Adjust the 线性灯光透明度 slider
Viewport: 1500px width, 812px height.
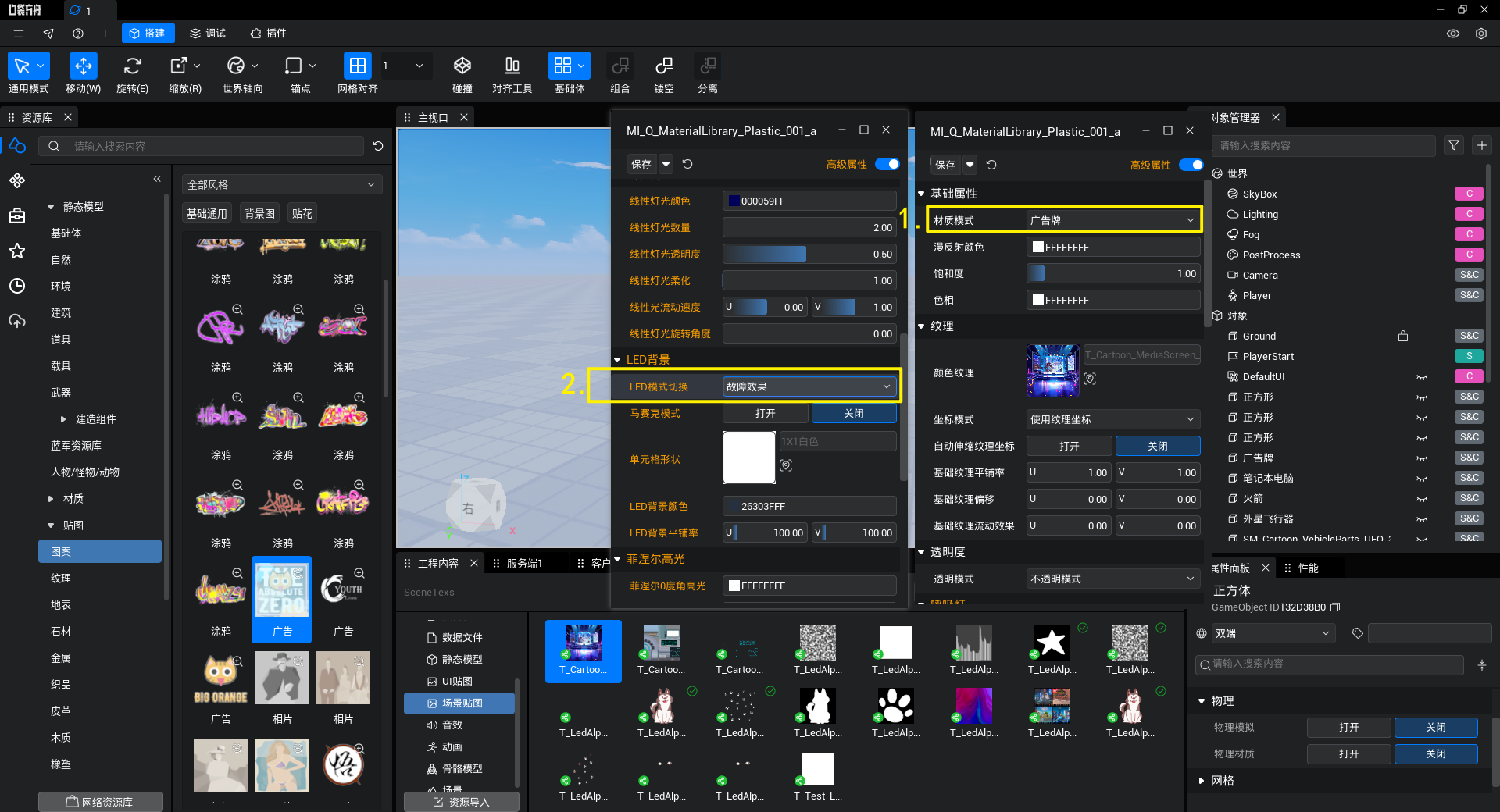coord(809,254)
